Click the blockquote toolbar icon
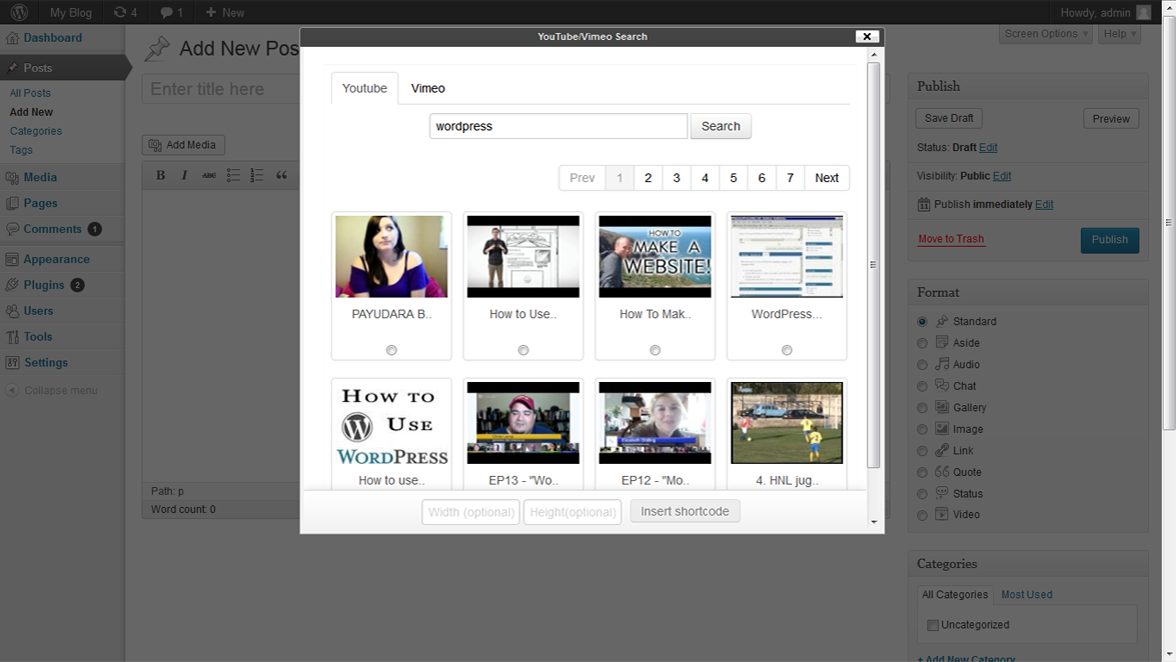The height and width of the screenshot is (662, 1176). click(x=282, y=176)
